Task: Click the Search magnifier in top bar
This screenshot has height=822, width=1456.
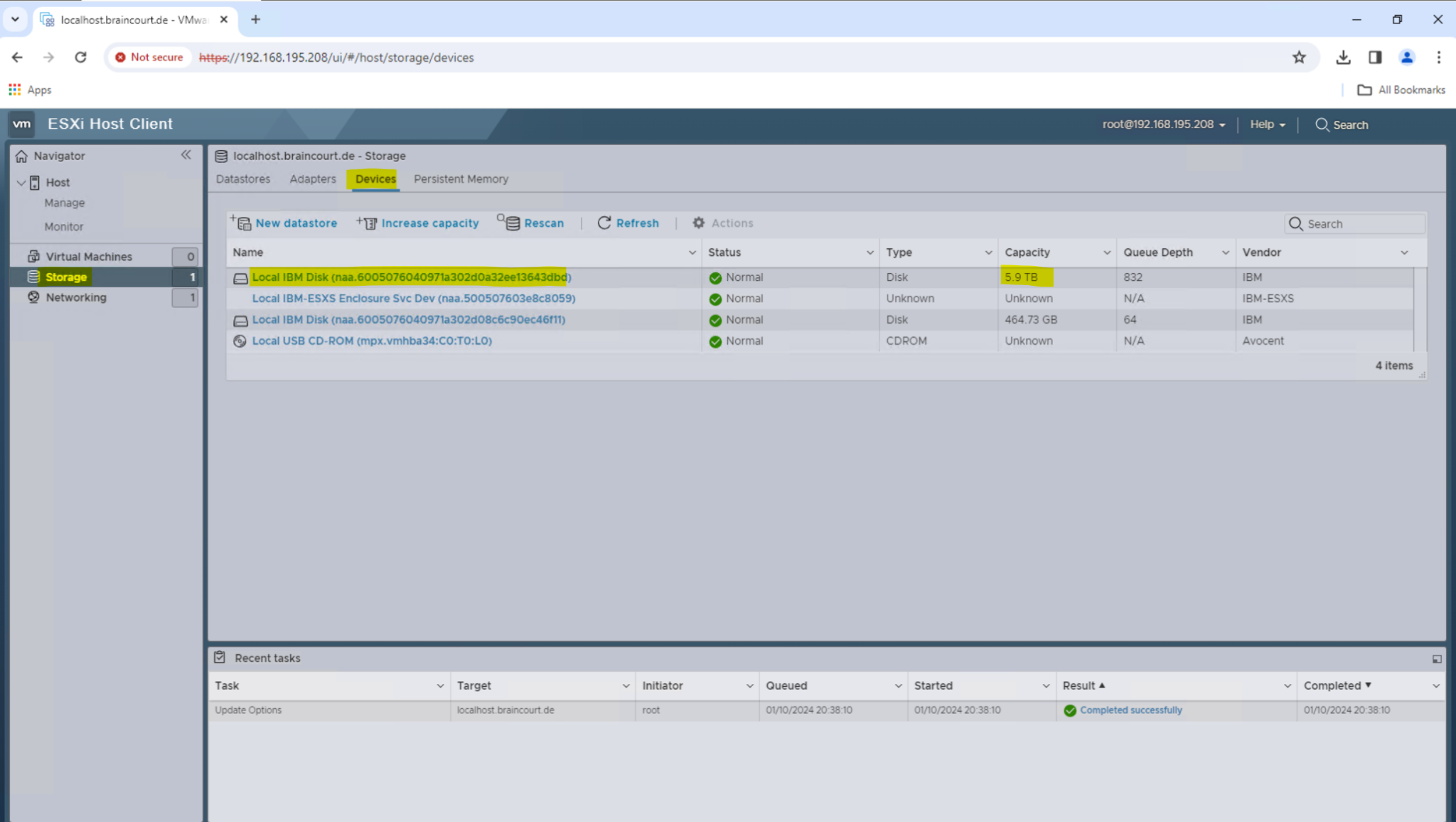Action: [1322, 124]
